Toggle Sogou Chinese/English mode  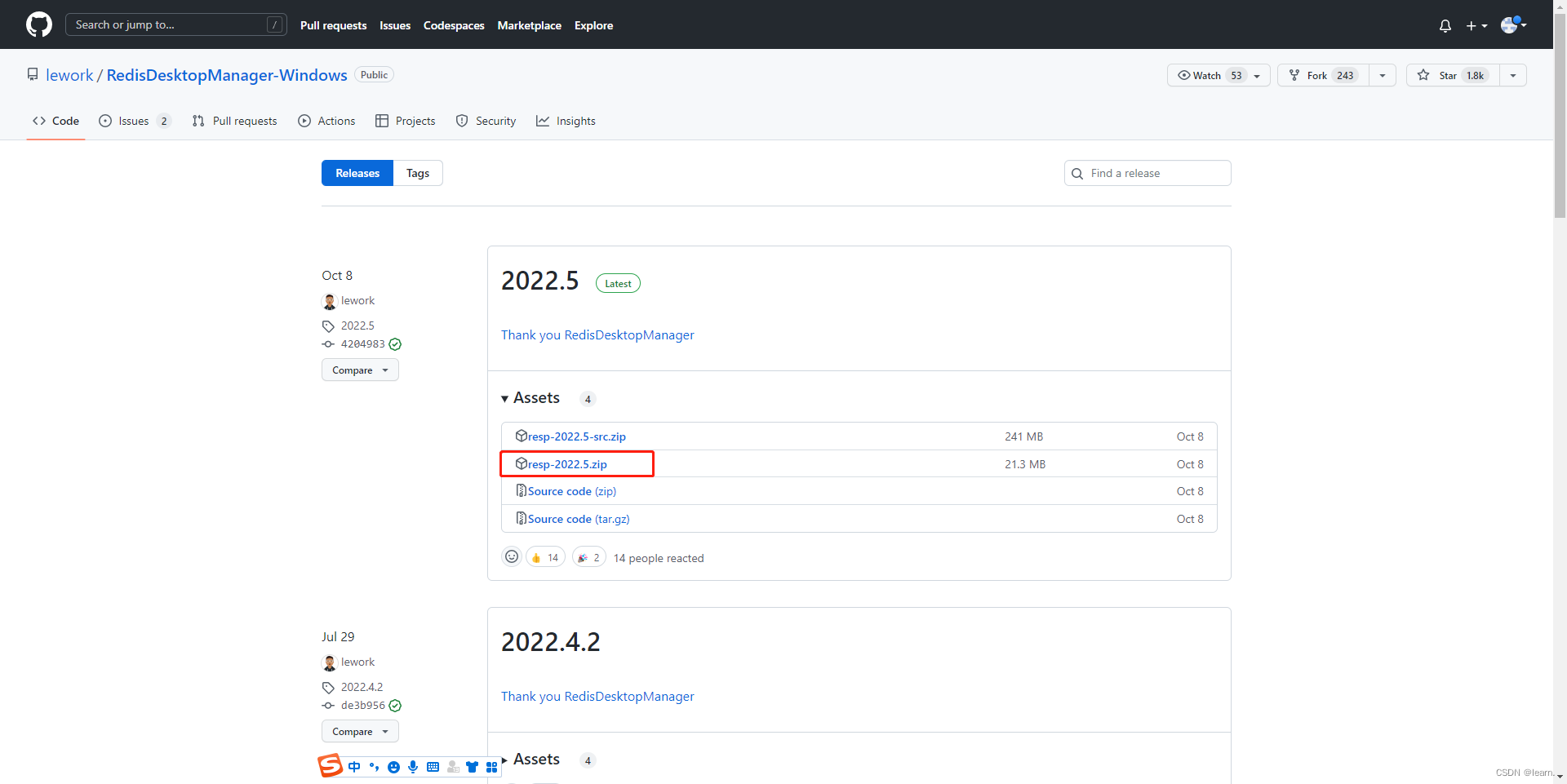pyautogui.click(x=354, y=767)
